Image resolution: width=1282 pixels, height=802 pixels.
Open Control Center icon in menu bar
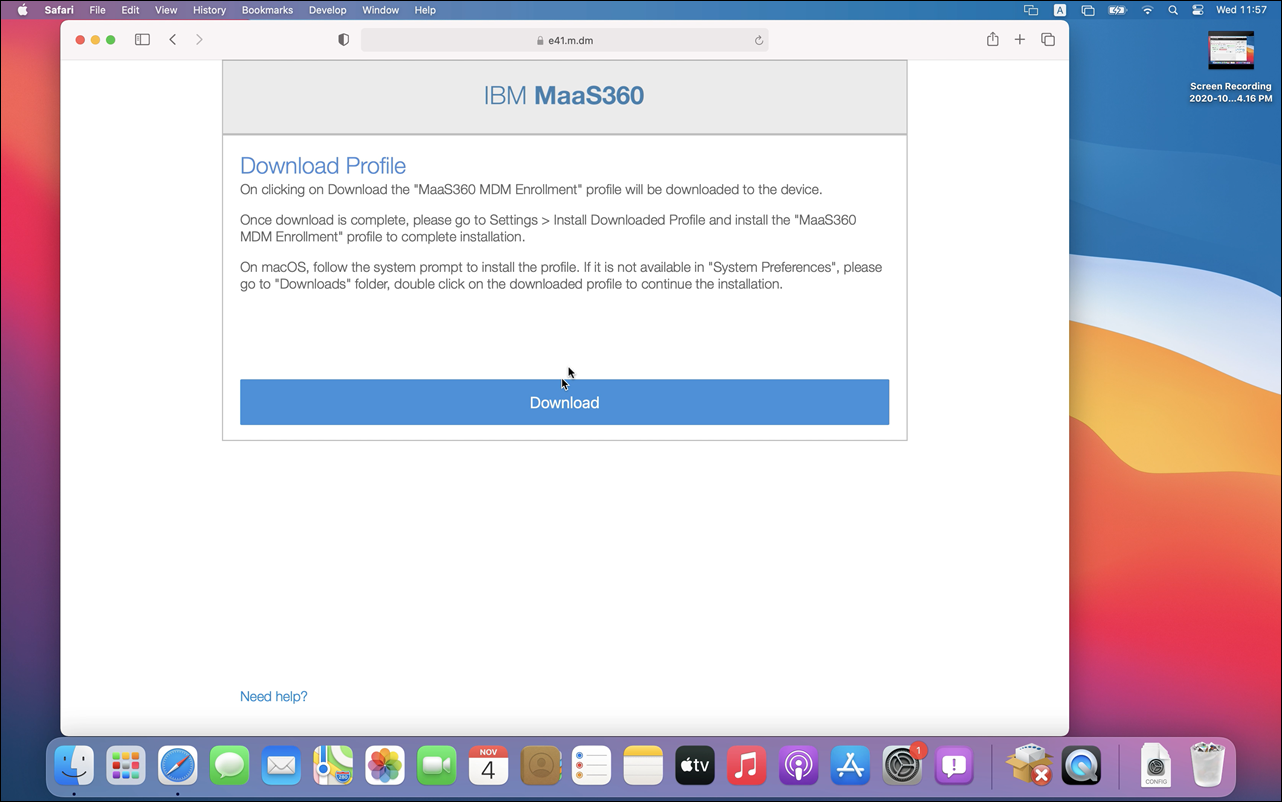click(x=1198, y=10)
